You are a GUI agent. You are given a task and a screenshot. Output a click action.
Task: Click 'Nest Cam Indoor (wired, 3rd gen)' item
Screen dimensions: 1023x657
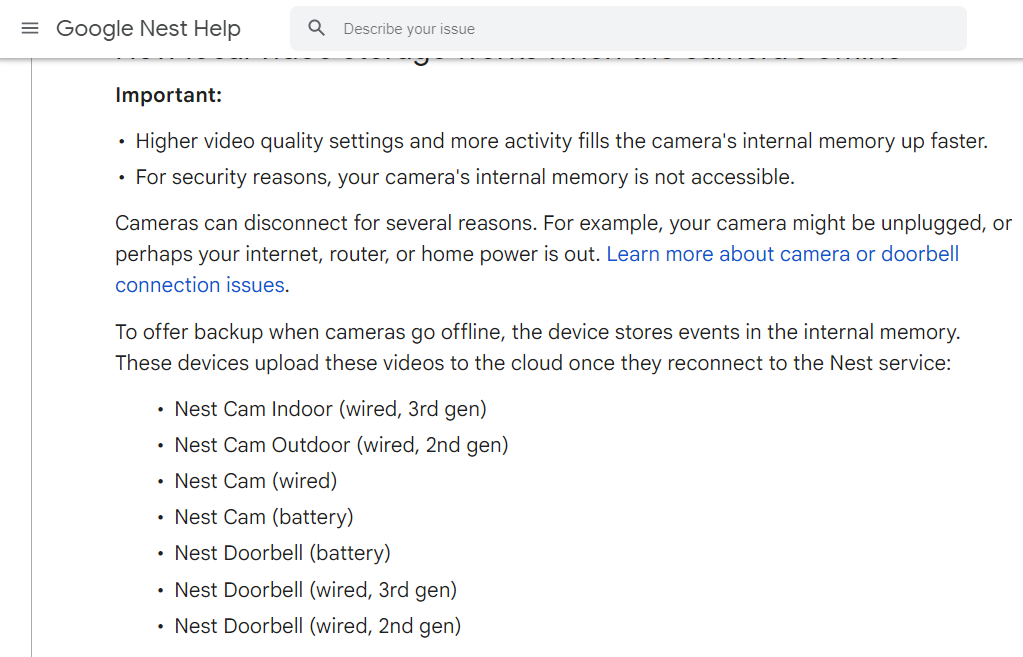330,409
